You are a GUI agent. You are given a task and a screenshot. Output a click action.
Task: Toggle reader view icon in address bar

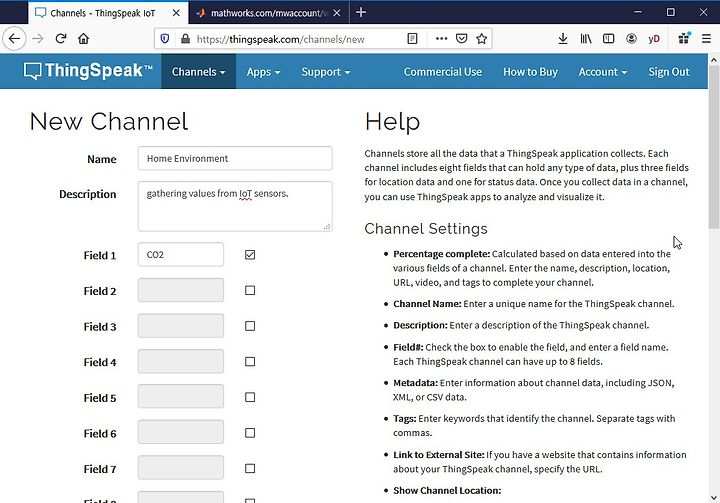tap(412, 39)
